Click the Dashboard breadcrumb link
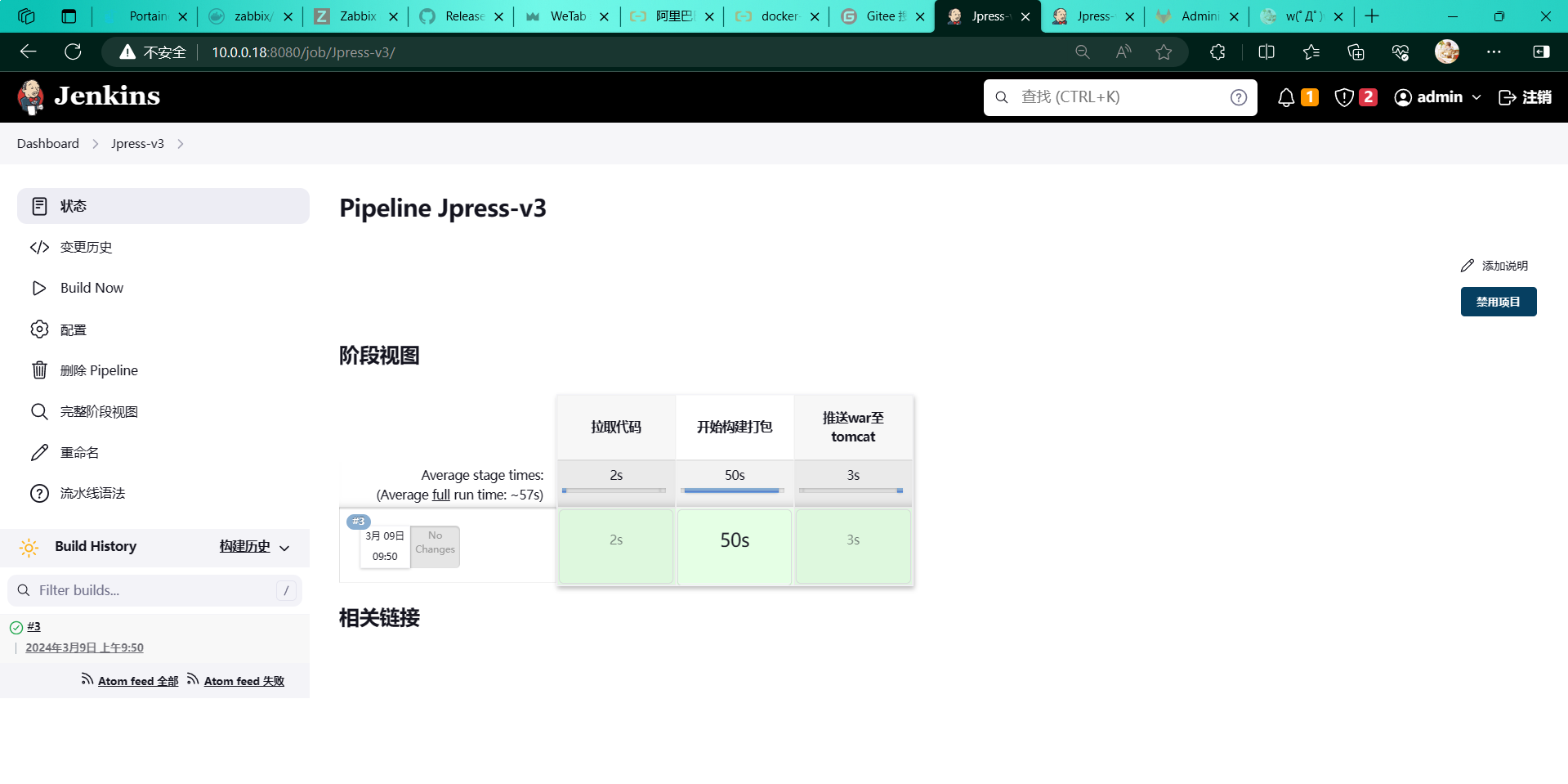The image size is (1568, 784). click(x=48, y=144)
